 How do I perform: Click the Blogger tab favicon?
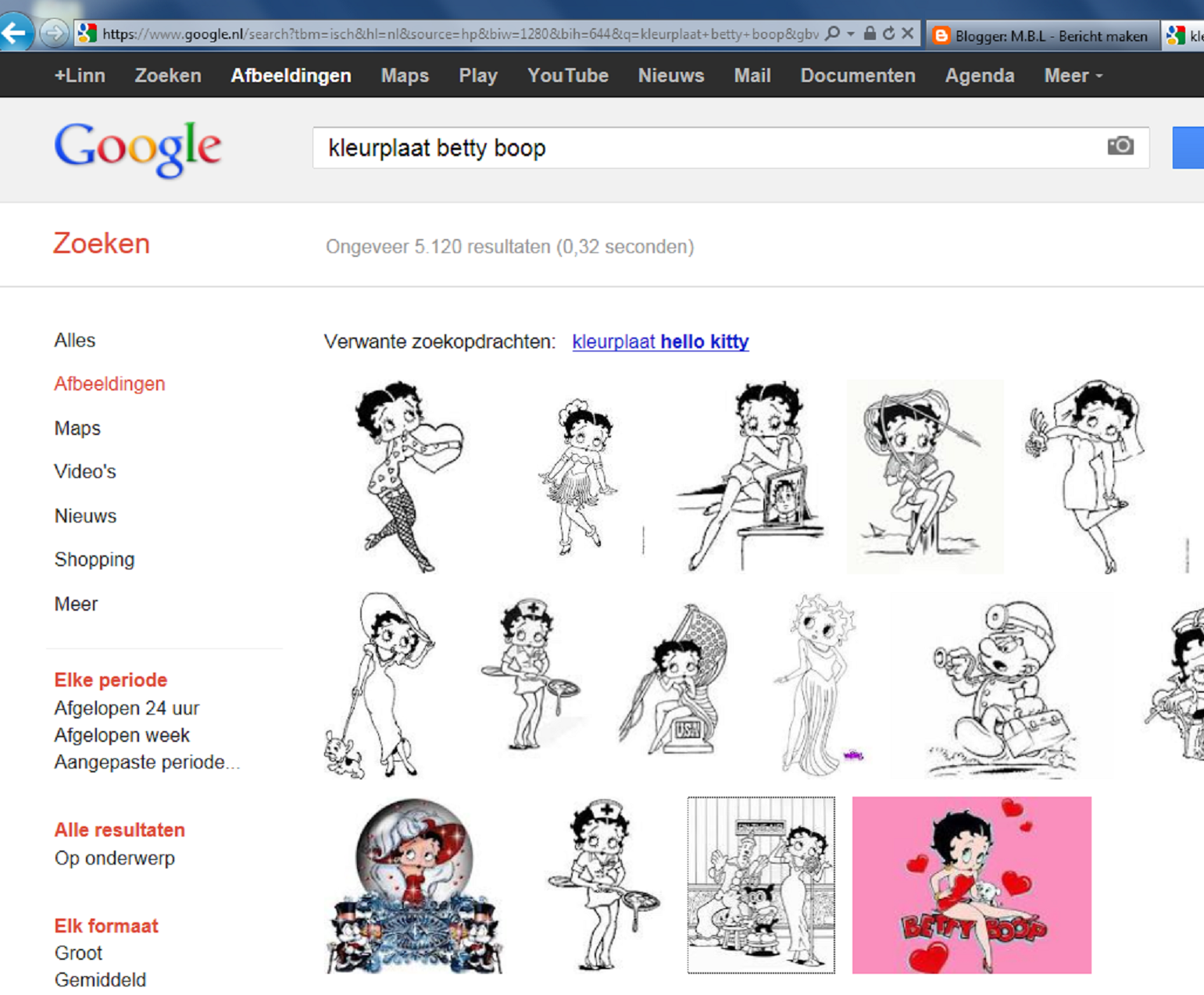click(941, 35)
